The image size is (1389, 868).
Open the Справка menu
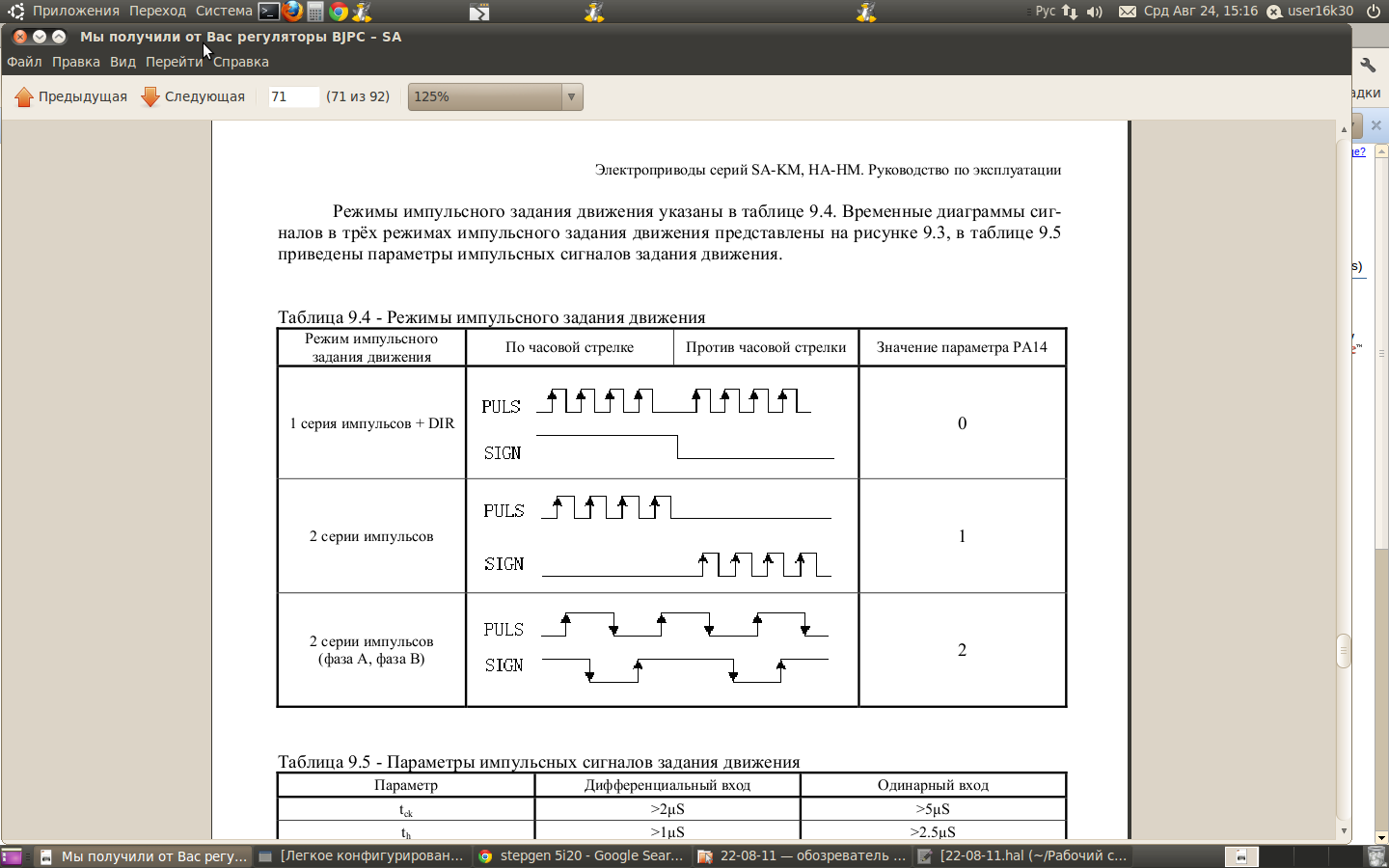click(241, 62)
